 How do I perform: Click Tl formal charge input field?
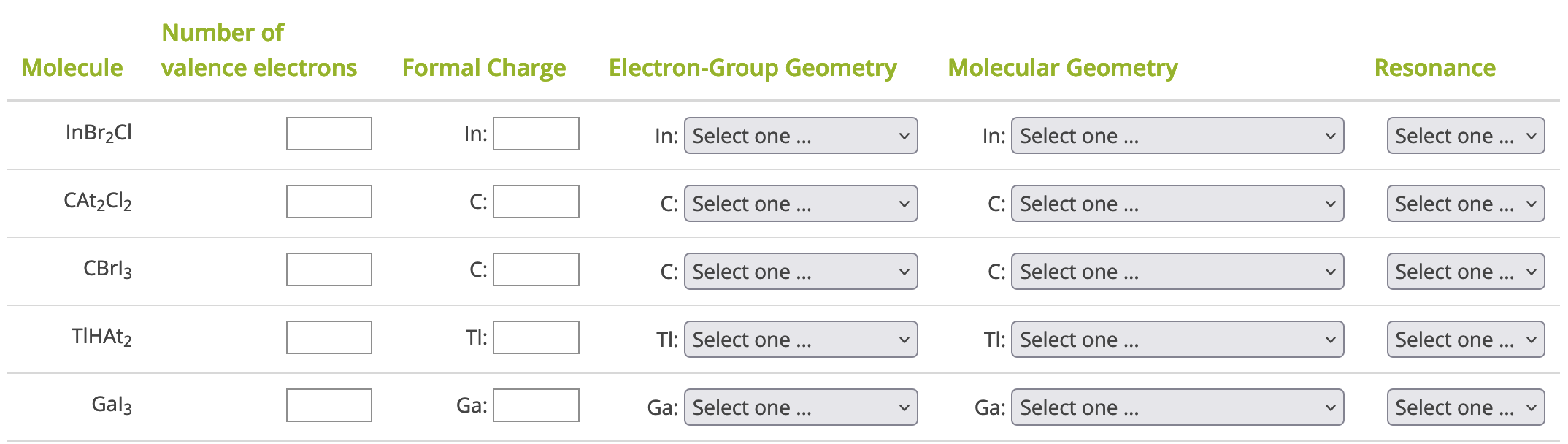(536, 337)
